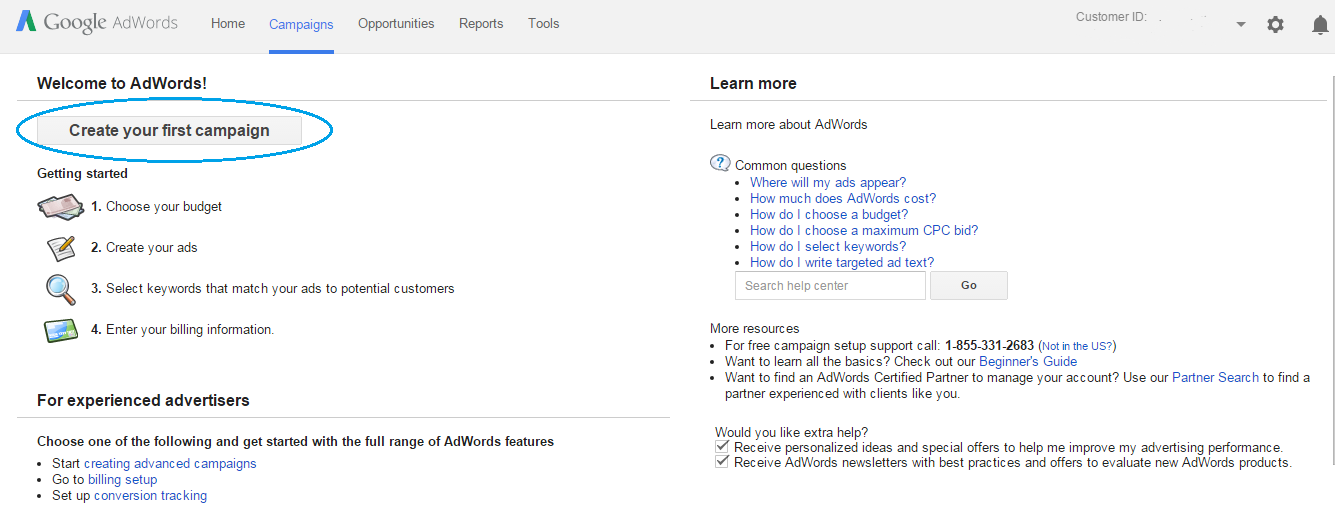Expand the Customer ID account dropdown arrow
Screen dimensions: 1335x509
point(1241,24)
